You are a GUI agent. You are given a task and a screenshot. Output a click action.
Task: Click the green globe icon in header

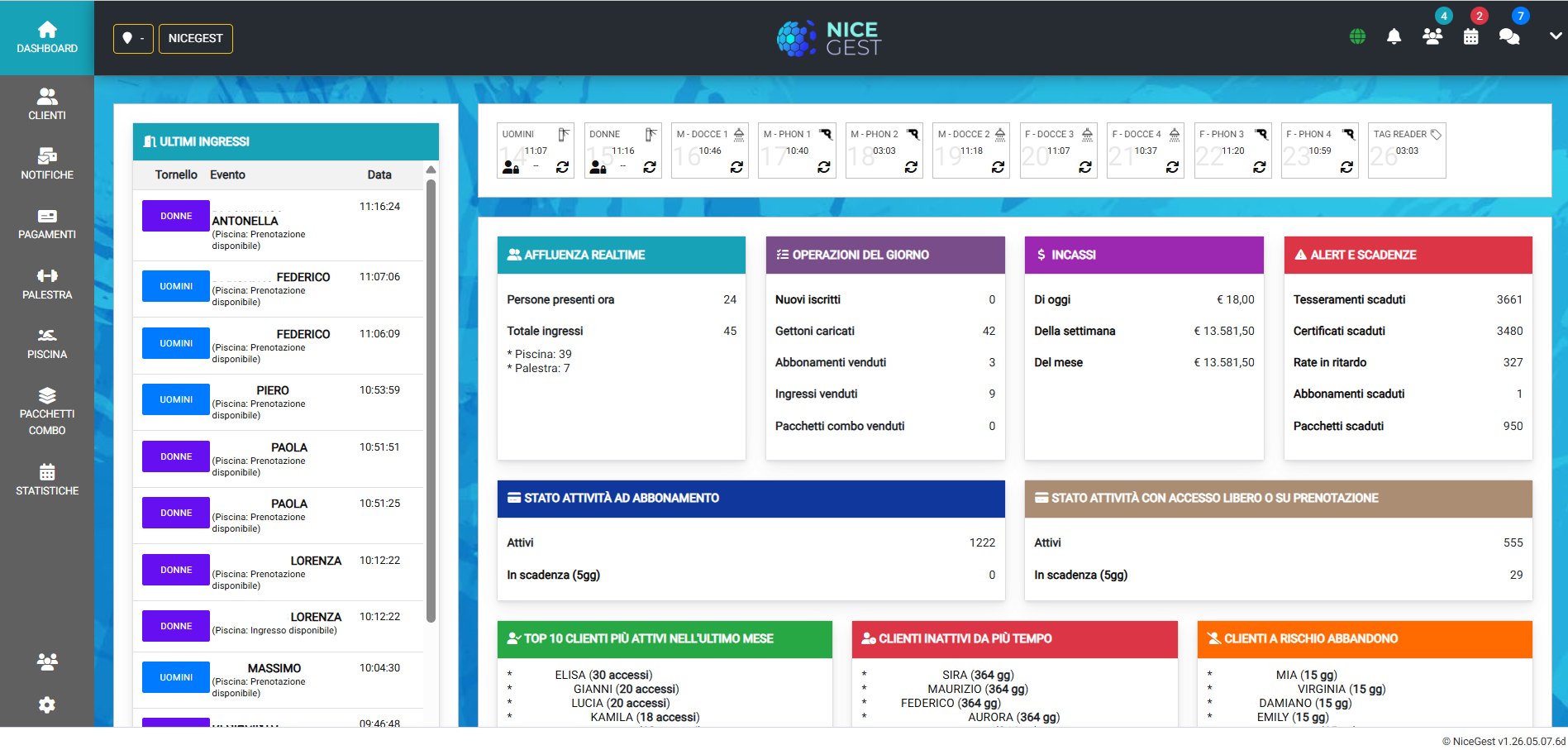point(1357,36)
